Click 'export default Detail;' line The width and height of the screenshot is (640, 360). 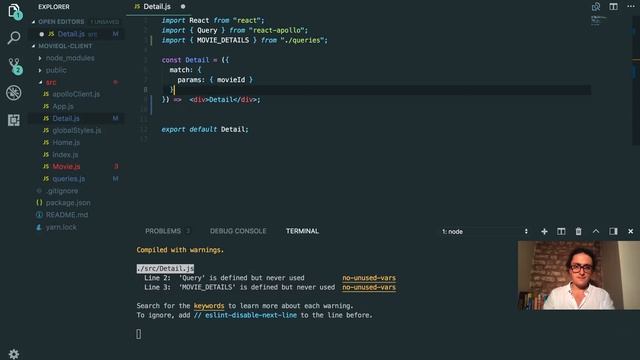click(x=204, y=129)
